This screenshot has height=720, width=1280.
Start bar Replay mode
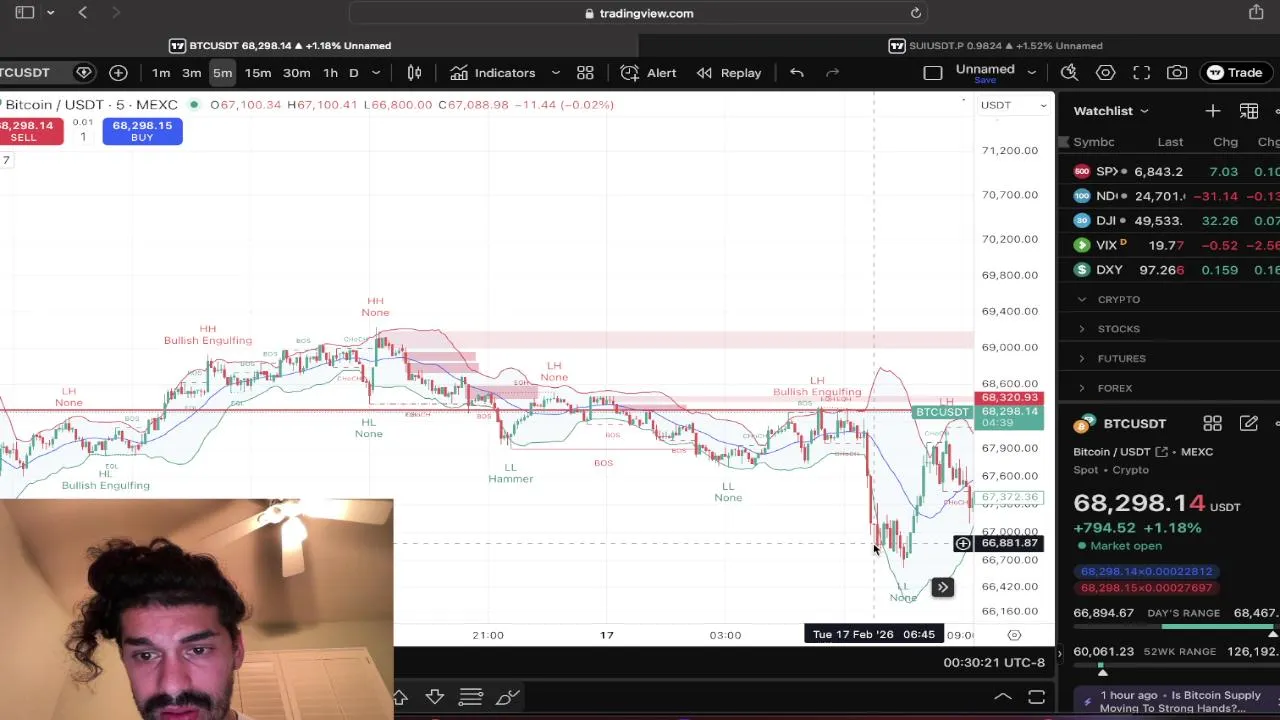point(729,72)
